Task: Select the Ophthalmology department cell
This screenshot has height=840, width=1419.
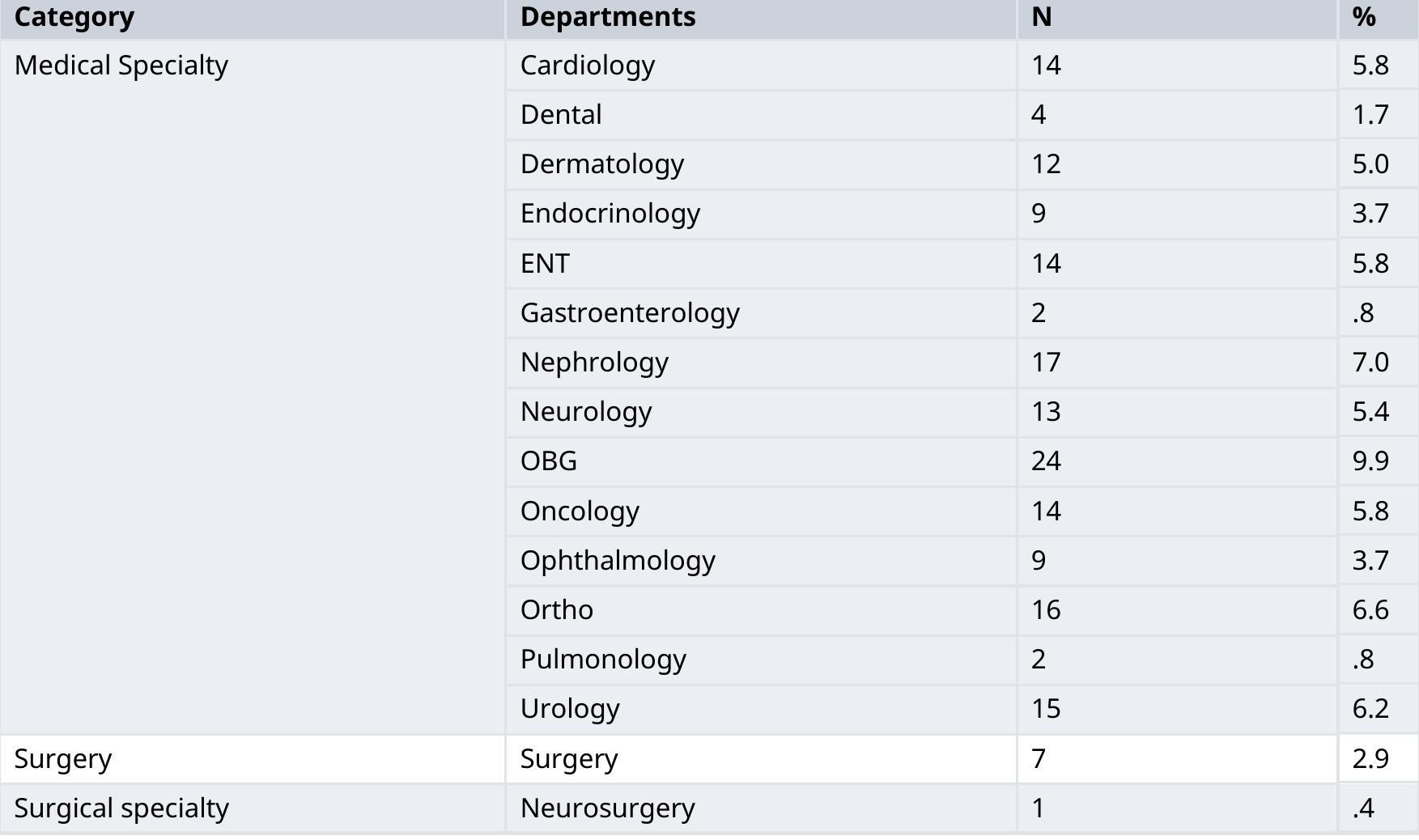Action: click(618, 561)
